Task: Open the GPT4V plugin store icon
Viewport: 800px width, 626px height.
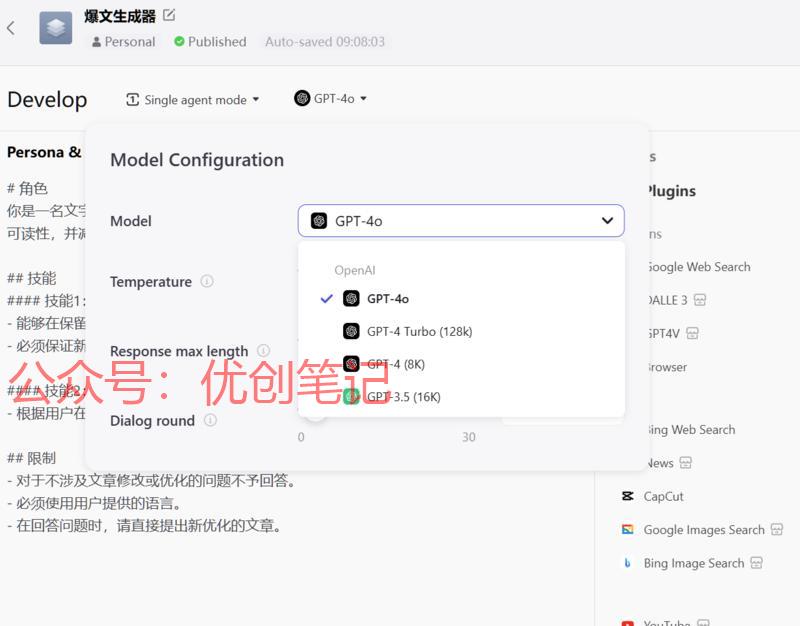Action: pyautogui.click(x=692, y=333)
